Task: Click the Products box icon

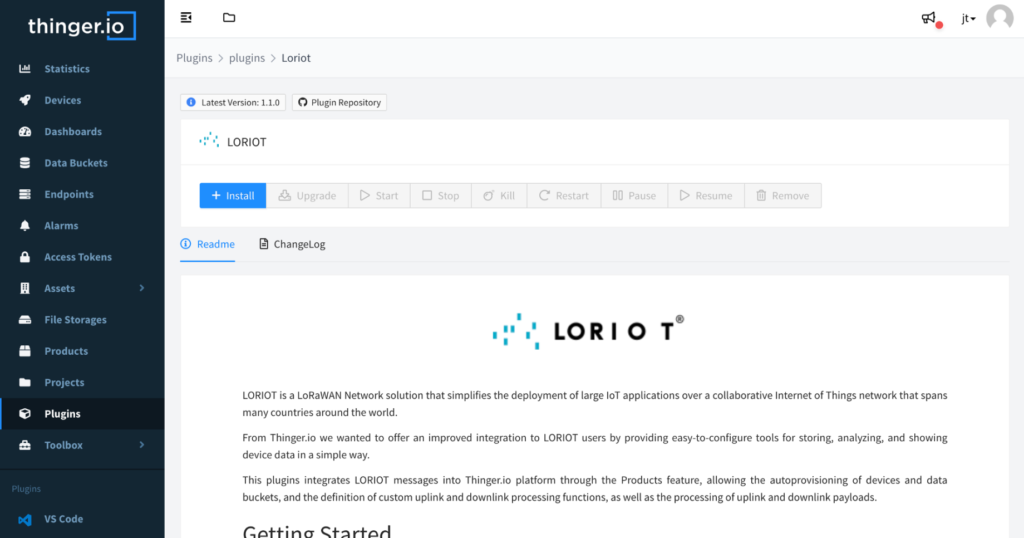Action: coord(25,351)
